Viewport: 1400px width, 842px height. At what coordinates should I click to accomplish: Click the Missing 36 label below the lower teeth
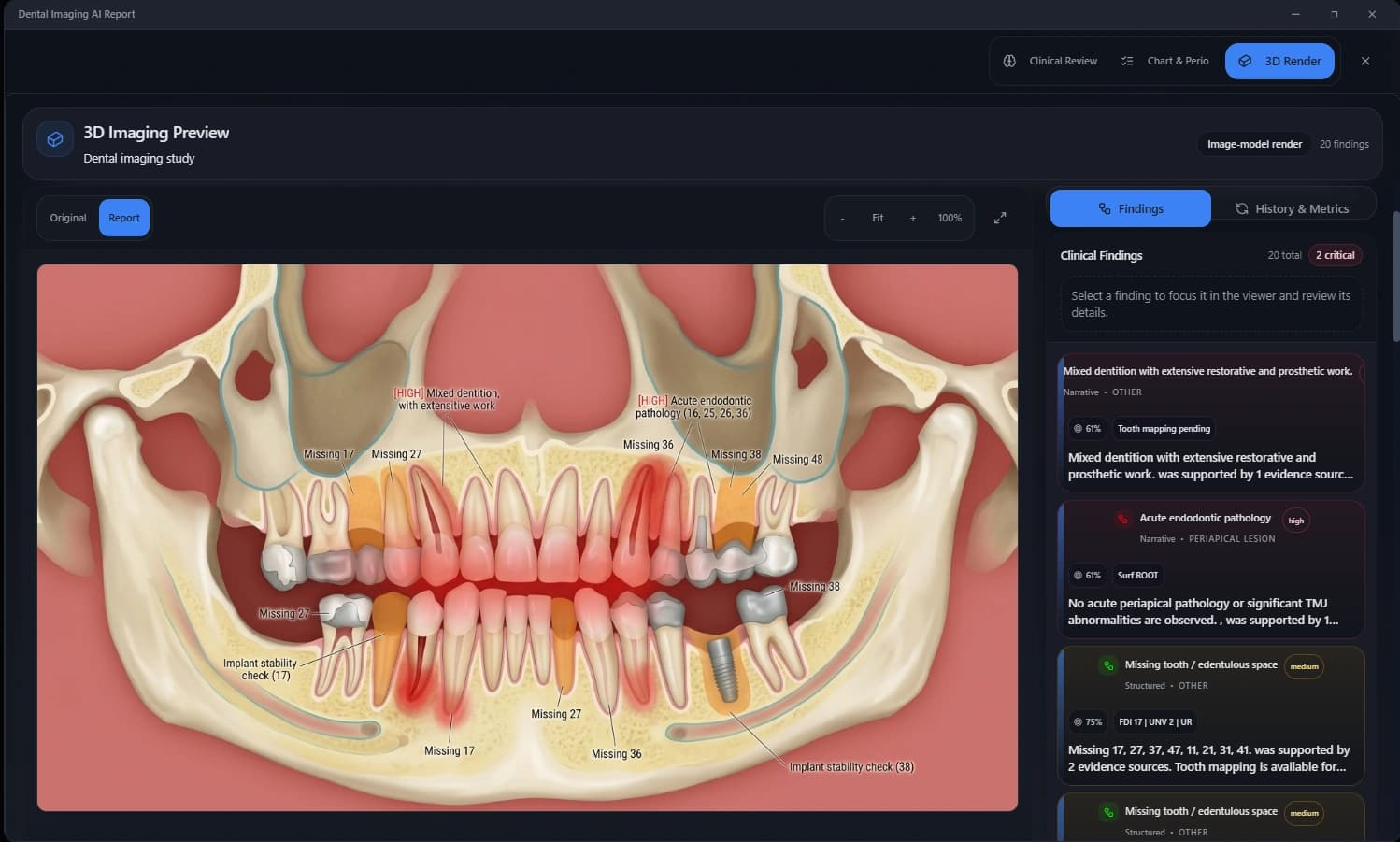pyautogui.click(x=616, y=754)
